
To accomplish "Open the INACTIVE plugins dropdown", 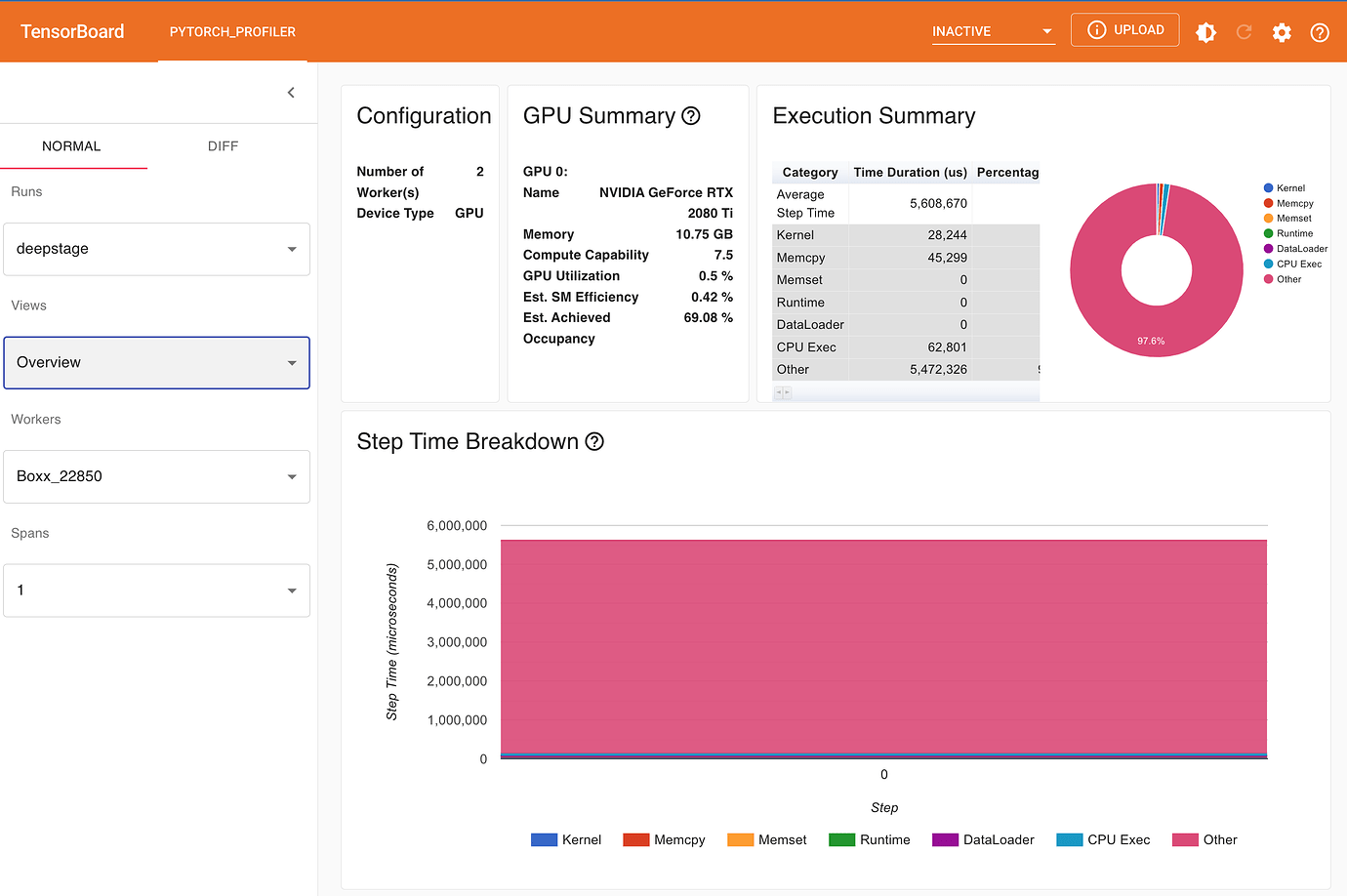I will (993, 31).
